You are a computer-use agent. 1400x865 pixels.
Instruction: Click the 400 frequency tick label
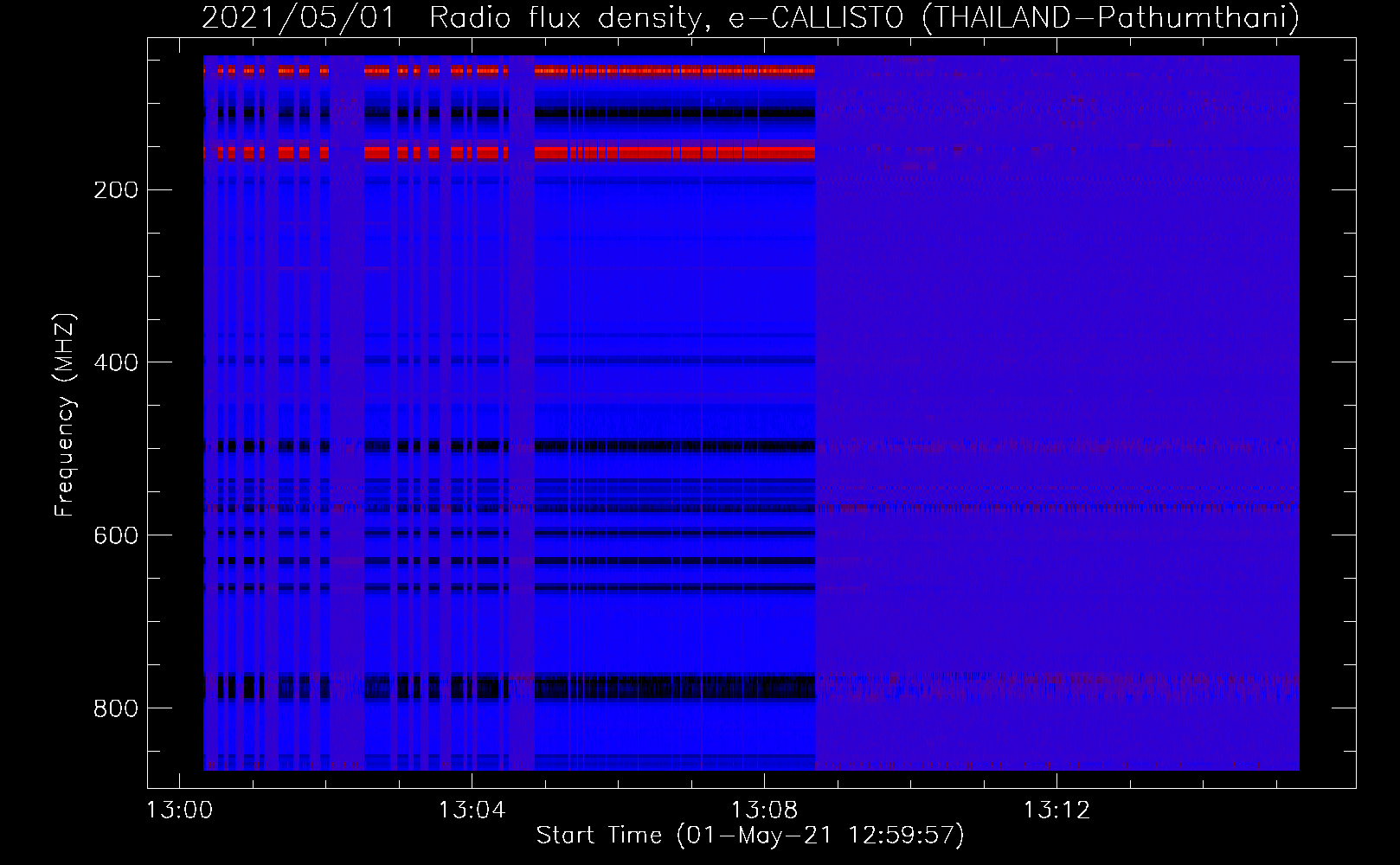(x=115, y=363)
